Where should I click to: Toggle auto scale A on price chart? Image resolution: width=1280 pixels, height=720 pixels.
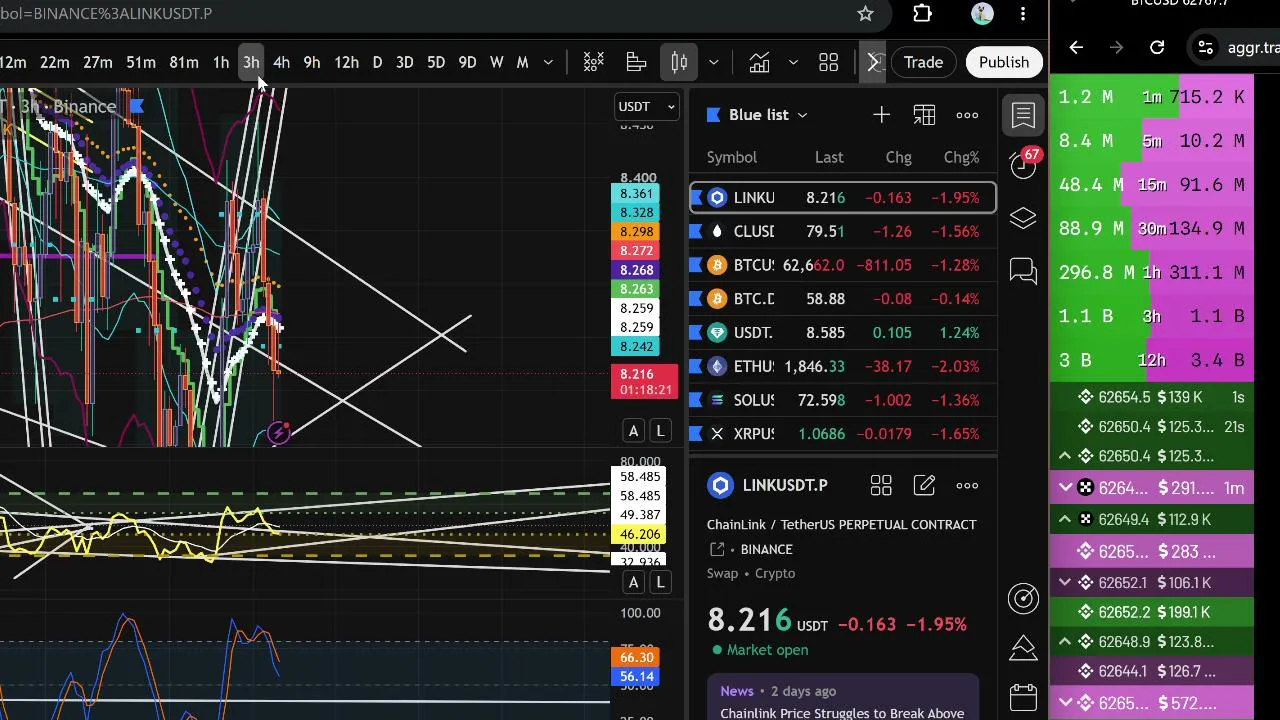point(633,431)
